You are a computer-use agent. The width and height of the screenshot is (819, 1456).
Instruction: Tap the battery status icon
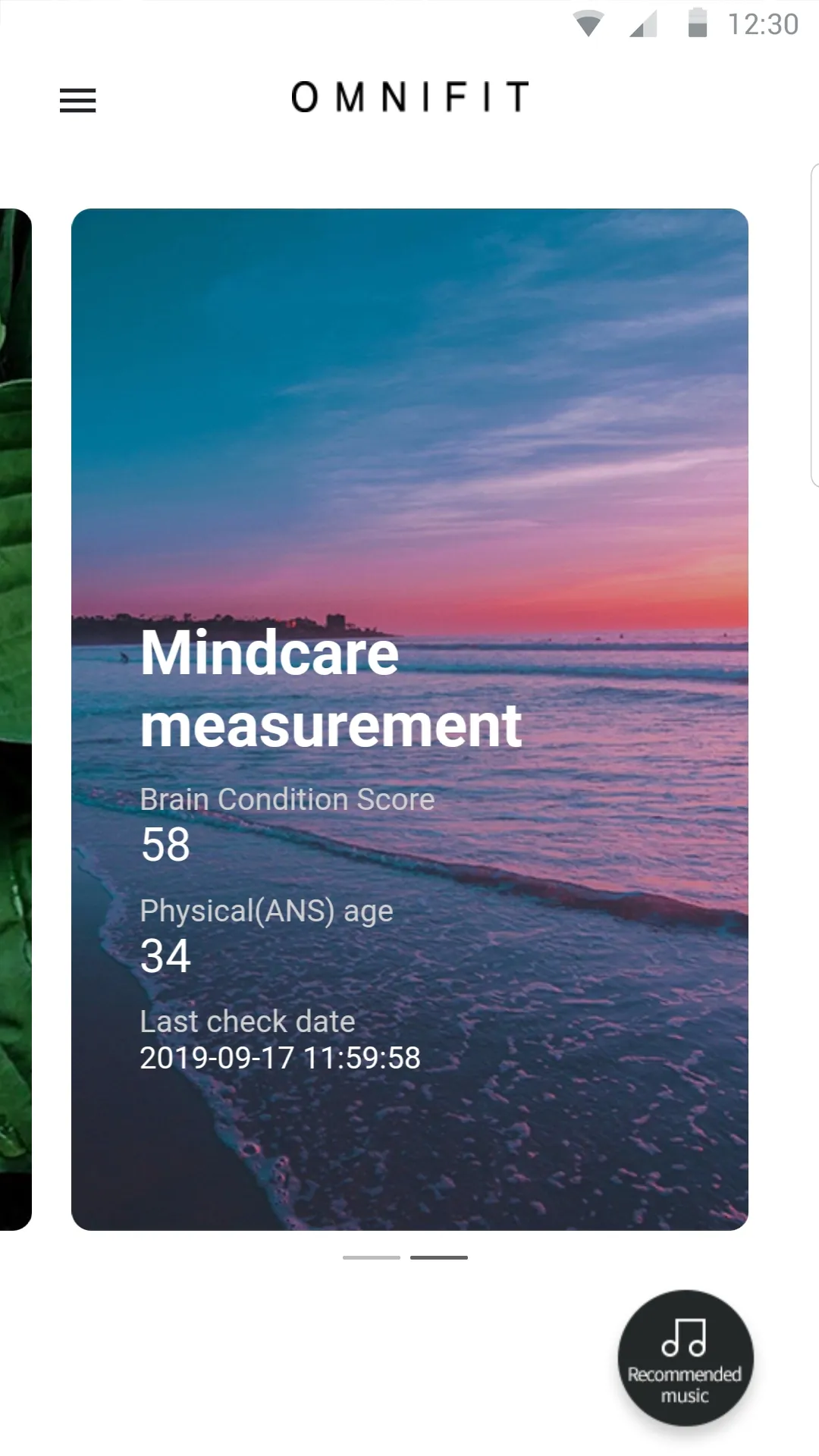697,23
